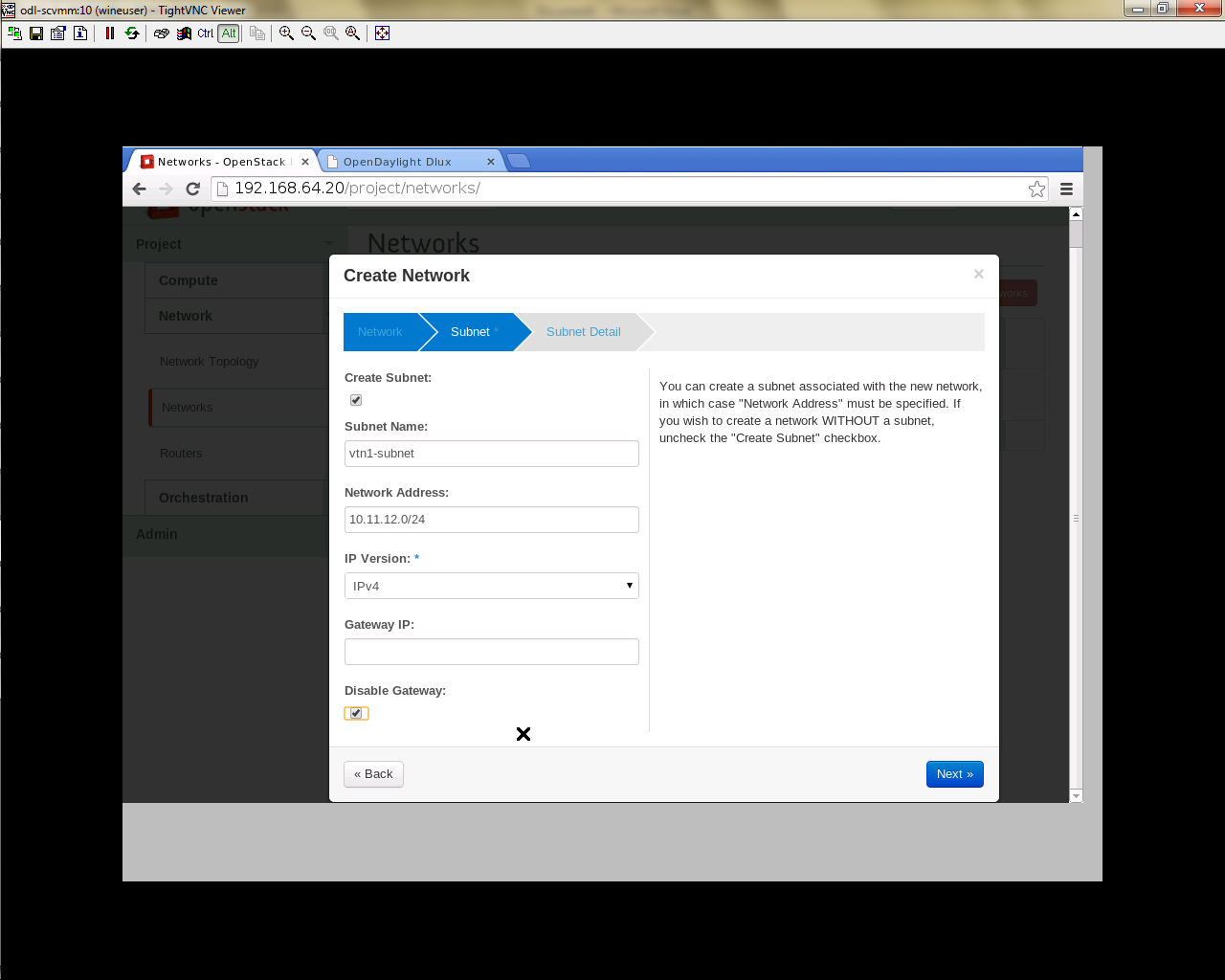Bookmark the page with the star icon
1225x980 pixels.
1036,189
